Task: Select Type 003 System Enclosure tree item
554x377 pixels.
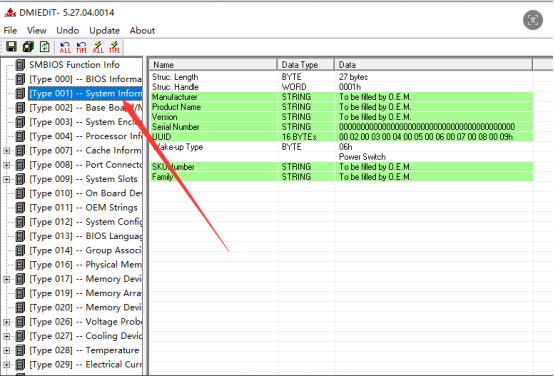Action: pyautogui.click(x=85, y=122)
